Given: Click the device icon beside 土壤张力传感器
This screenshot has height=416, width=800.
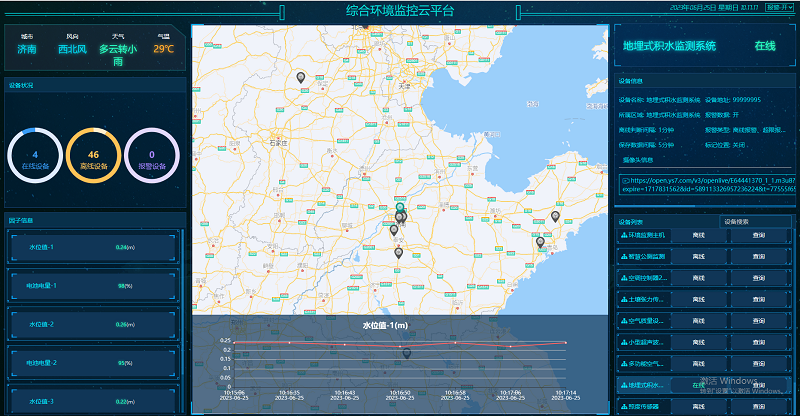Looking at the screenshot, I should (x=622, y=298).
